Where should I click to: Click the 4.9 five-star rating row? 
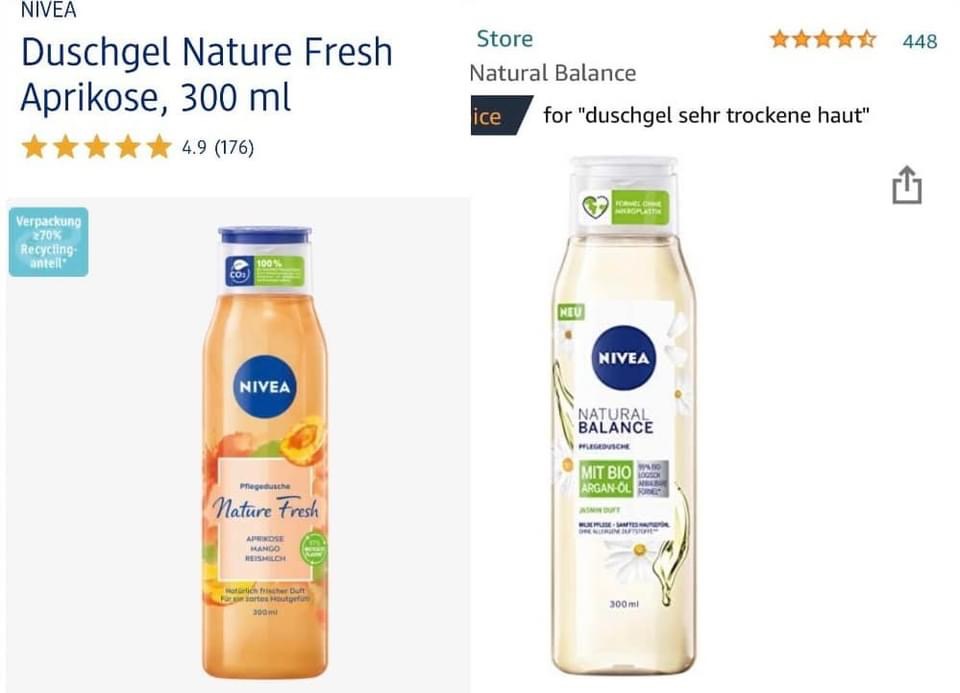click(x=137, y=147)
